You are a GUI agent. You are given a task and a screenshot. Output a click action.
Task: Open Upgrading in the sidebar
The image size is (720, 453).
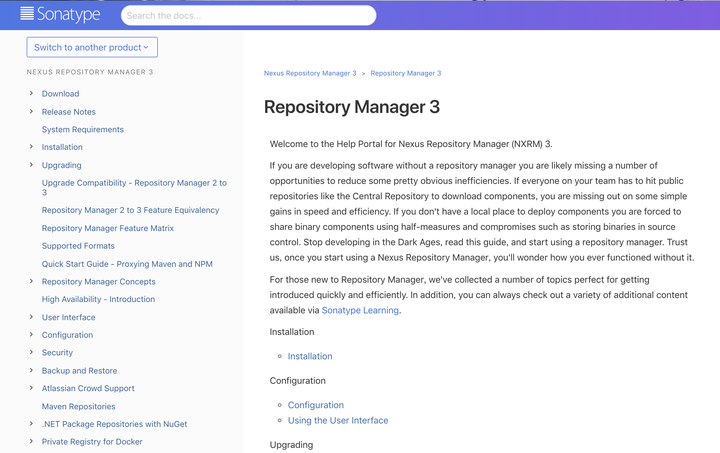(62, 165)
